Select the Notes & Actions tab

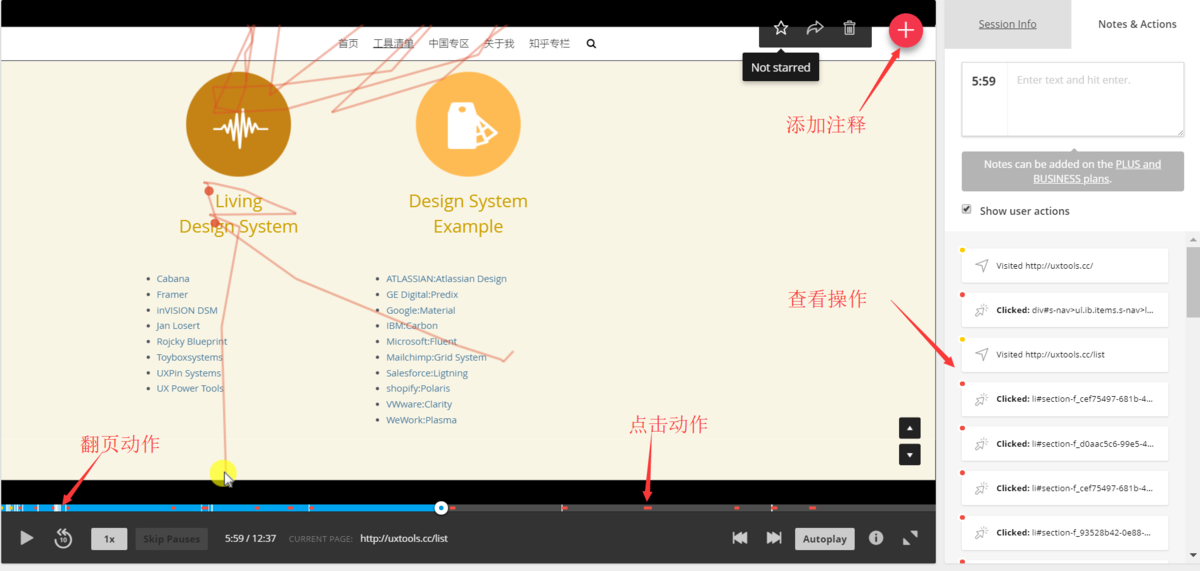1137,24
